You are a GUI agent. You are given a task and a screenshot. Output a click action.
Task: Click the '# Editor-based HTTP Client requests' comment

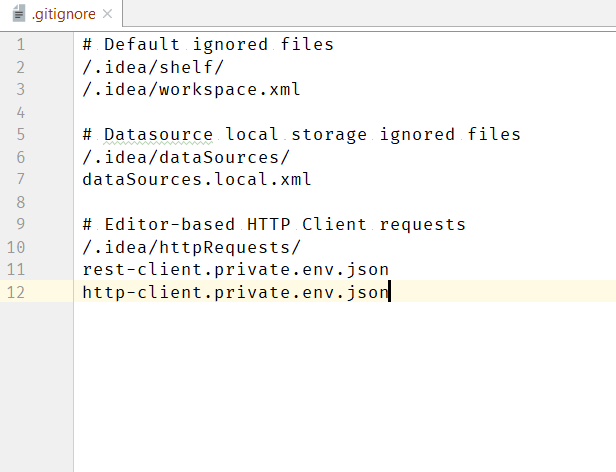coord(274,224)
